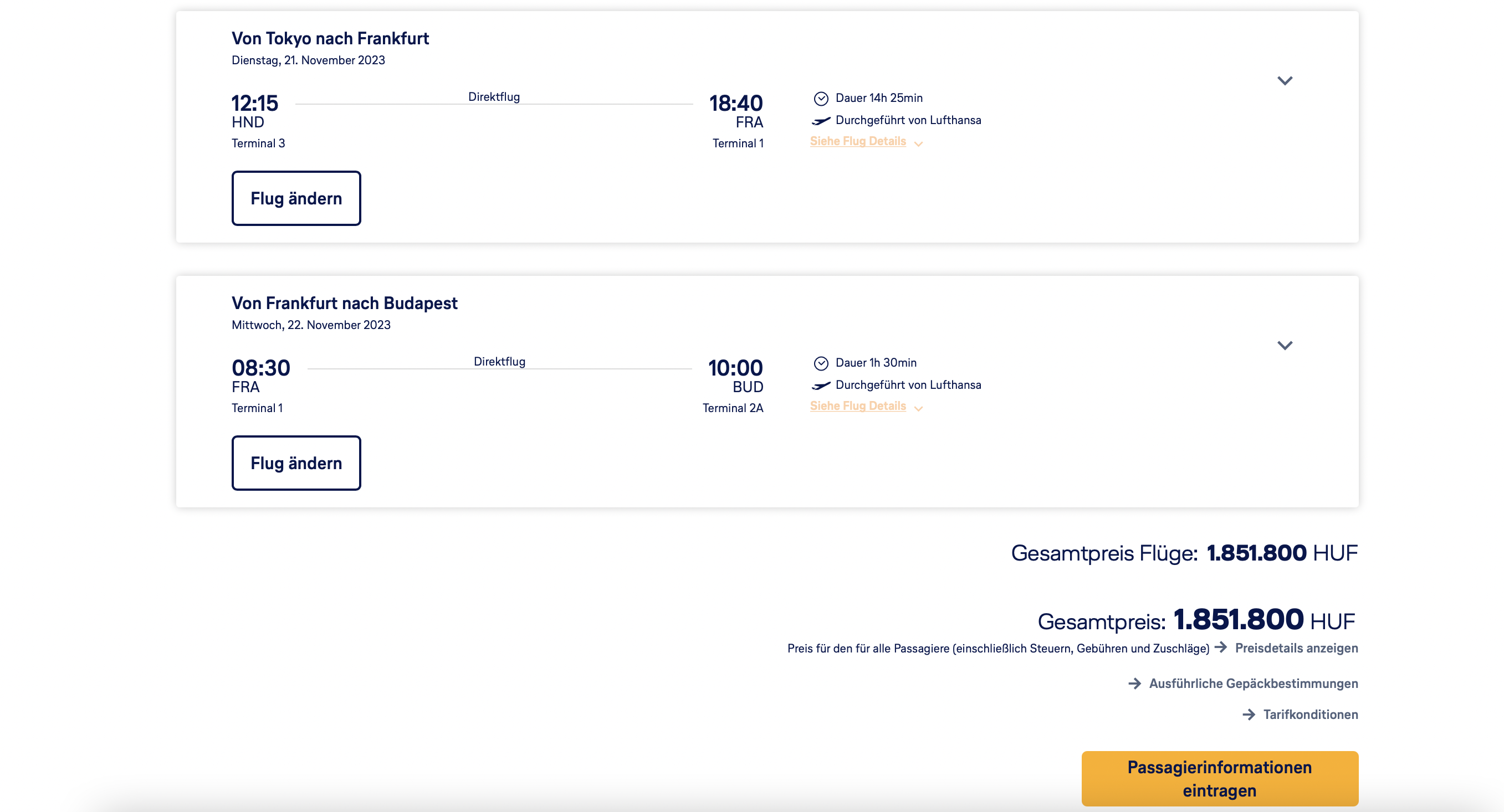Expand the Frankfurt to Budapest flight card
The height and width of the screenshot is (812, 1504).
coord(1285,346)
